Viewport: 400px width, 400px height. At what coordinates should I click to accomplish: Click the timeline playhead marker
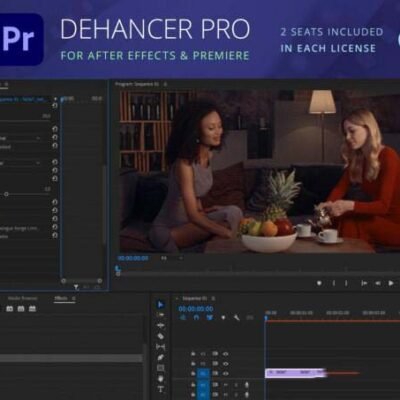(266, 317)
